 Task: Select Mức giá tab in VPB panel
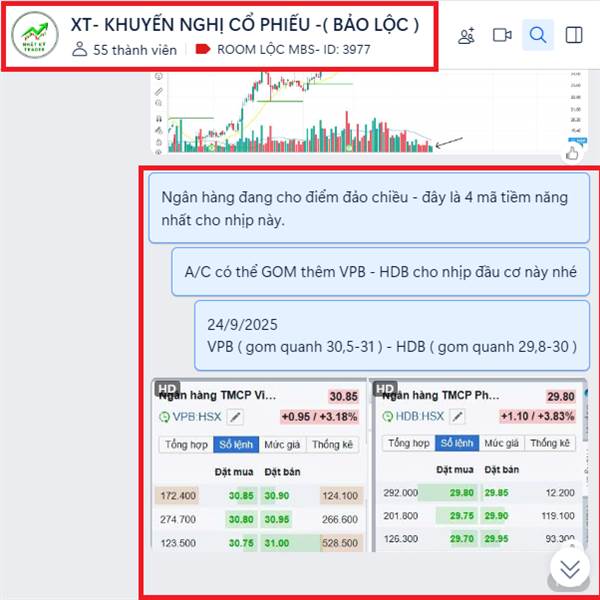[x=282, y=444]
